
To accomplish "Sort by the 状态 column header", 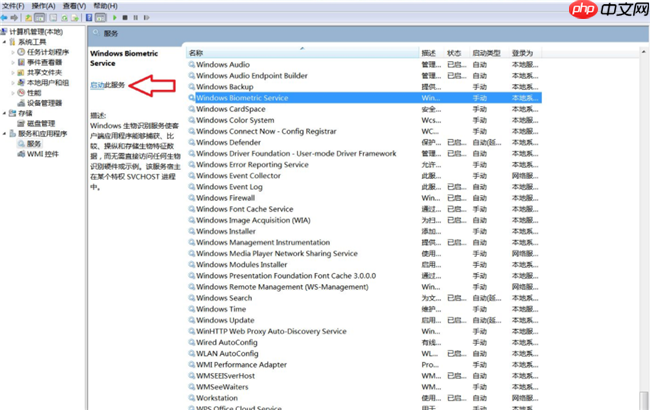I will 457,53.
